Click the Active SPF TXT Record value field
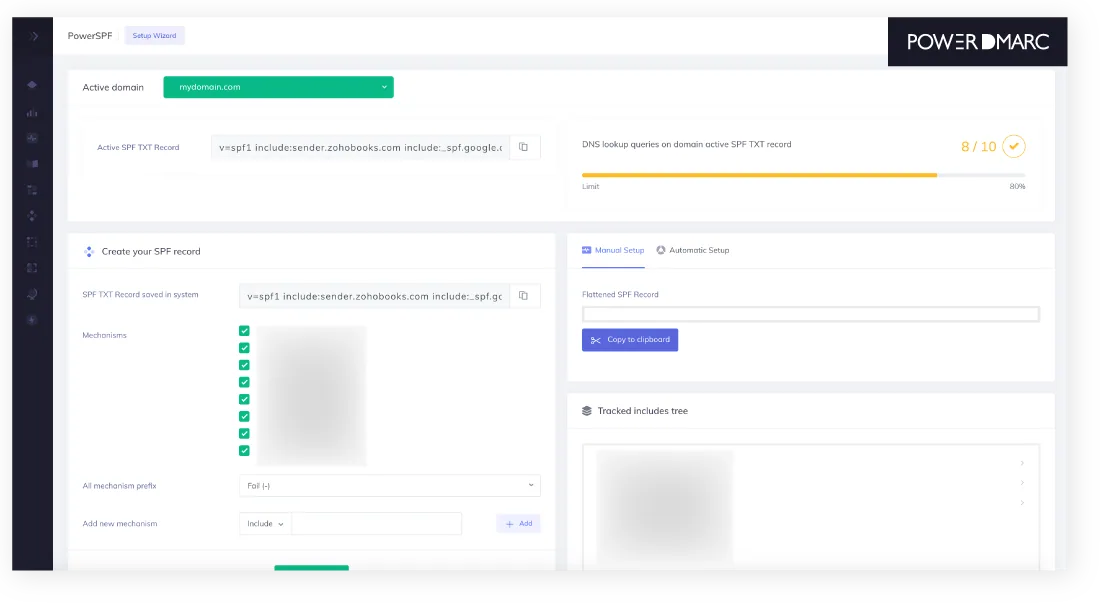1101x605 pixels. 360,147
